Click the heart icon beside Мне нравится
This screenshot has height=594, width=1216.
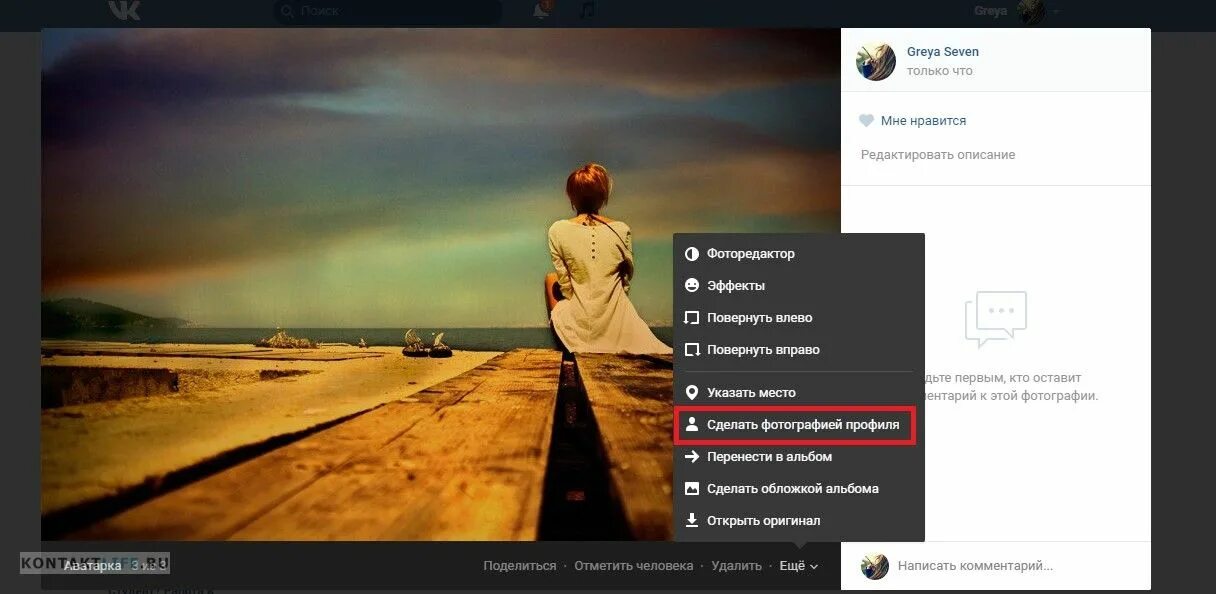click(867, 121)
